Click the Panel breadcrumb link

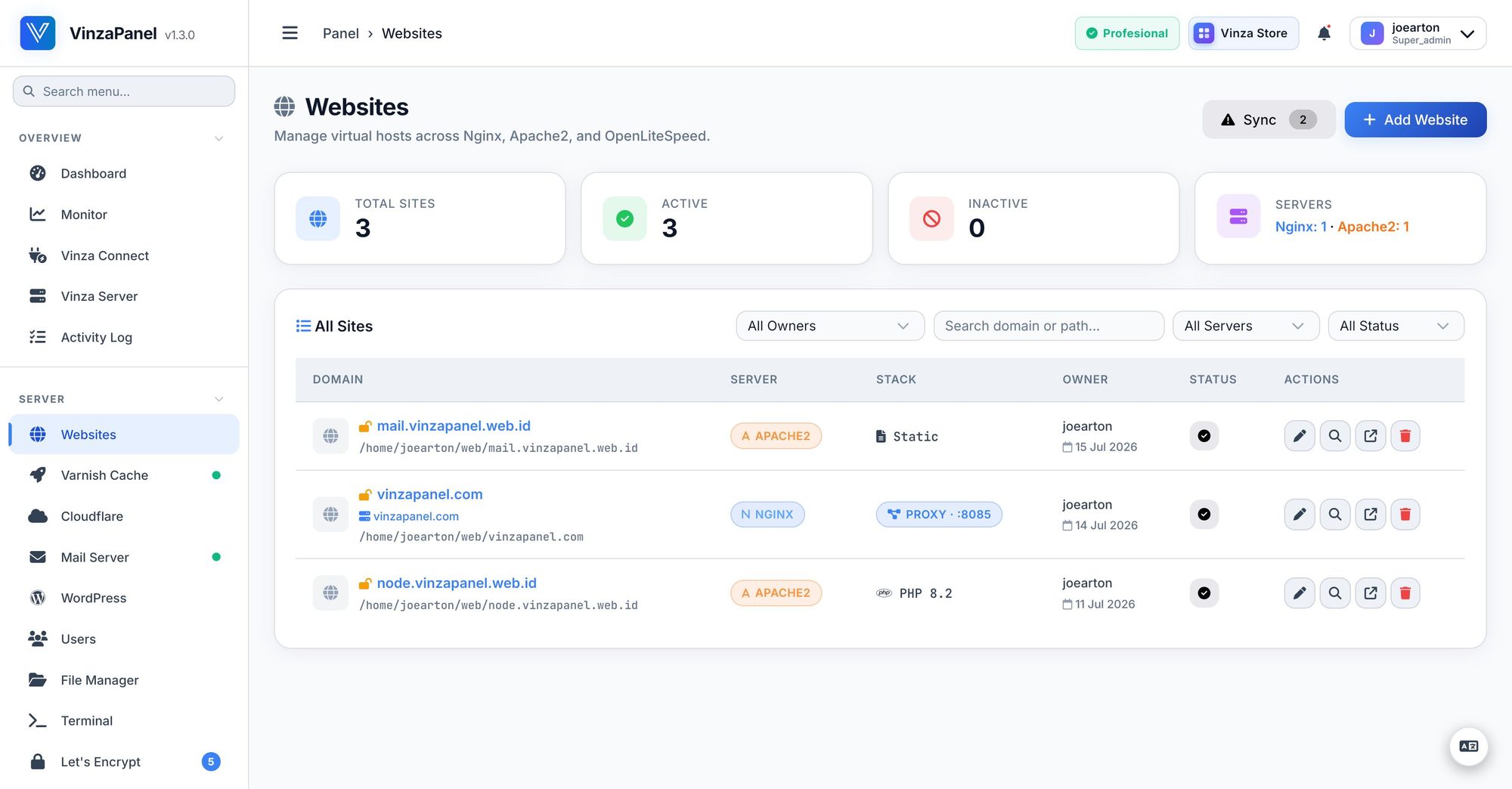(x=341, y=33)
